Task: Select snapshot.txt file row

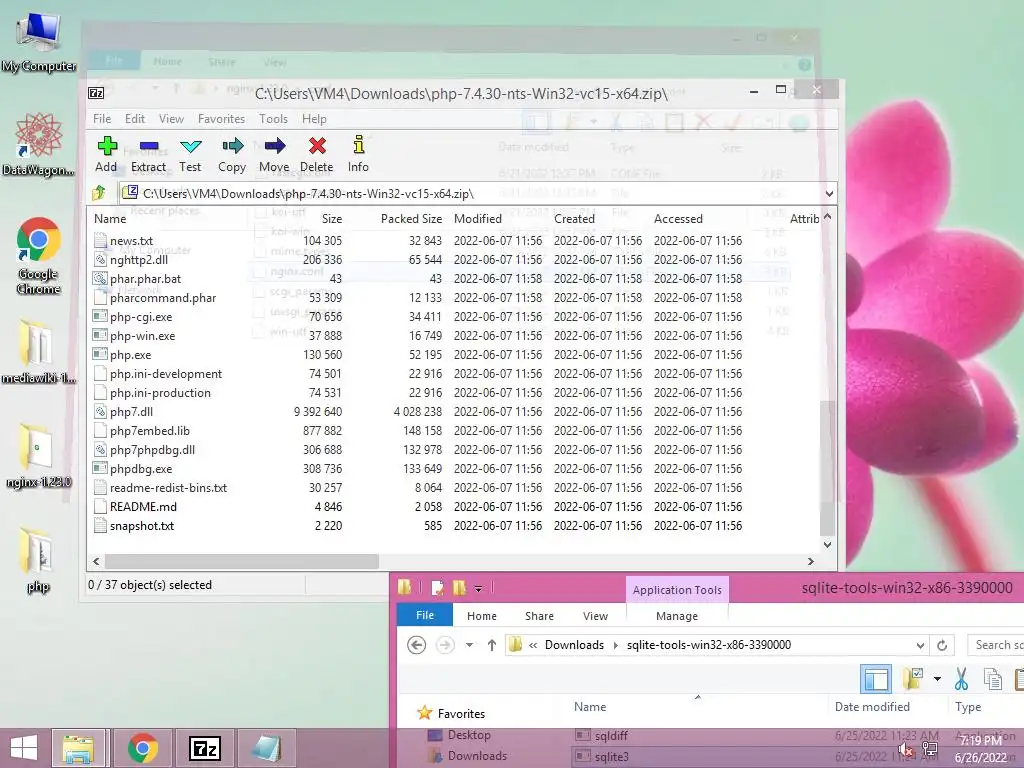Action: click(x=142, y=525)
